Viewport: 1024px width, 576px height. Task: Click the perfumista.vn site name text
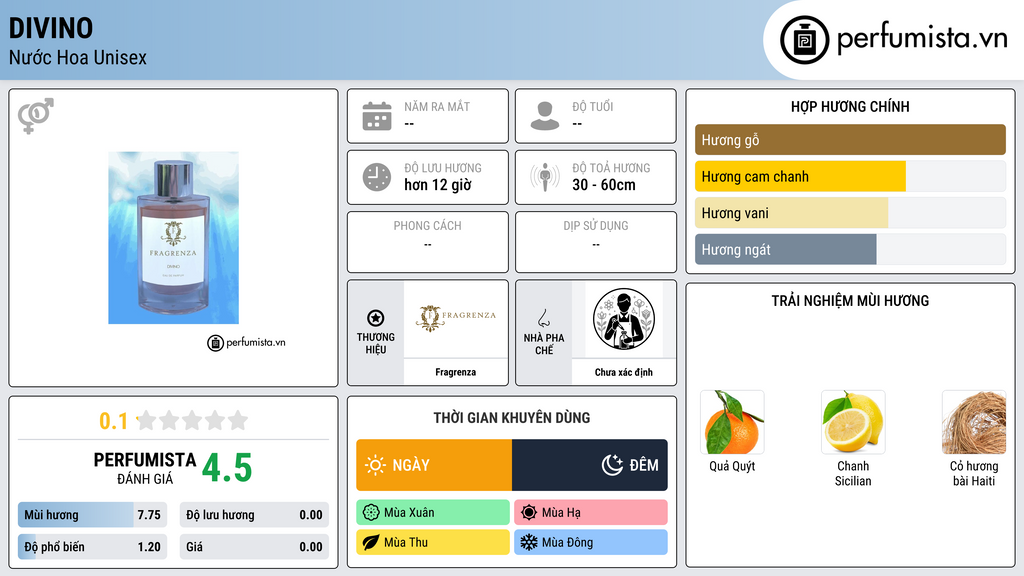click(922, 39)
